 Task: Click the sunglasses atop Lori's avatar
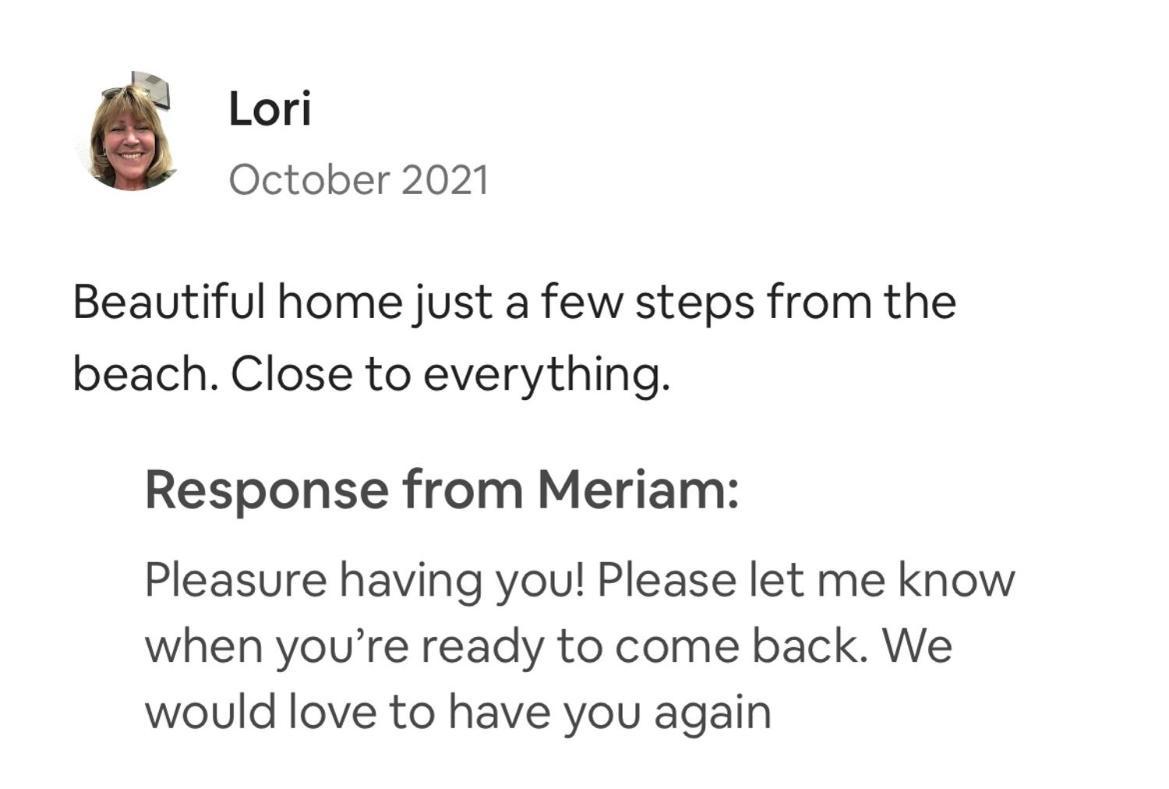click(123, 91)
